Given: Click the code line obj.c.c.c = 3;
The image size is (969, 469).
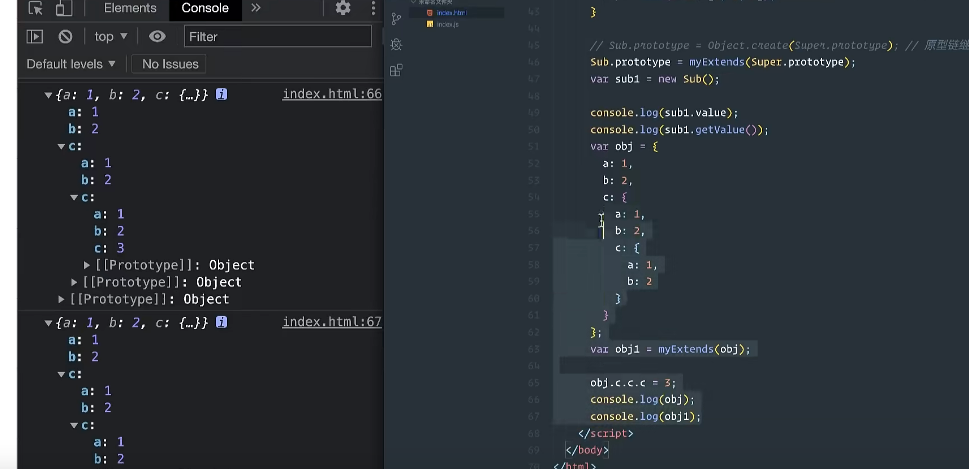Looking at the screenshot, I should click(x=633, y=382).
